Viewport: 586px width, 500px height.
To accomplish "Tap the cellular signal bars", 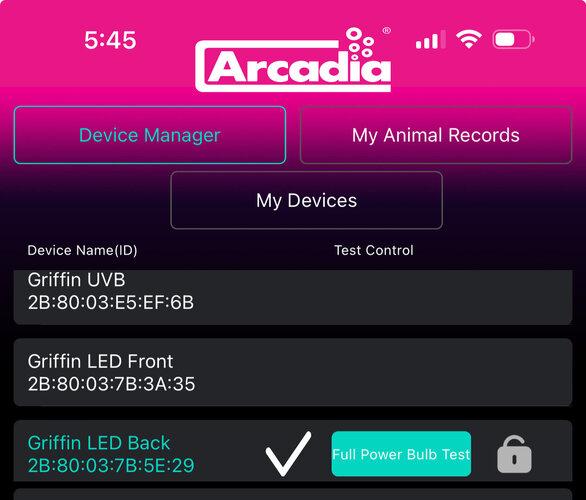I will click(x=431, y=40).
